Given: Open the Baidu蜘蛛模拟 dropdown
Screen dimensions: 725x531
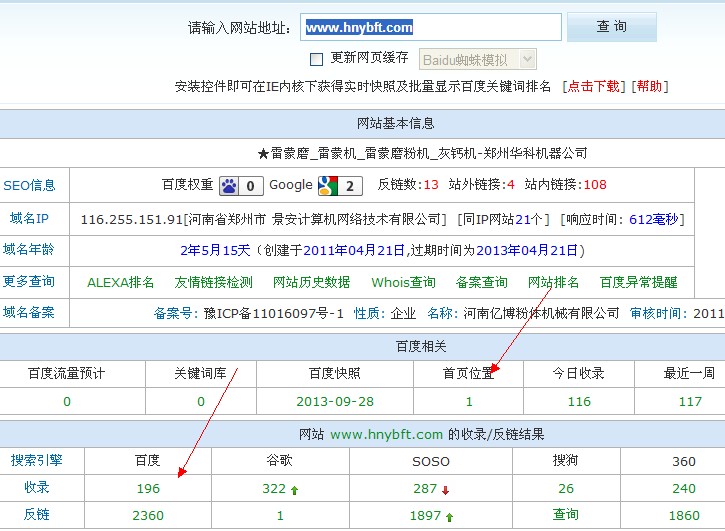Looking at the screenshot, I should coord(478,59).
